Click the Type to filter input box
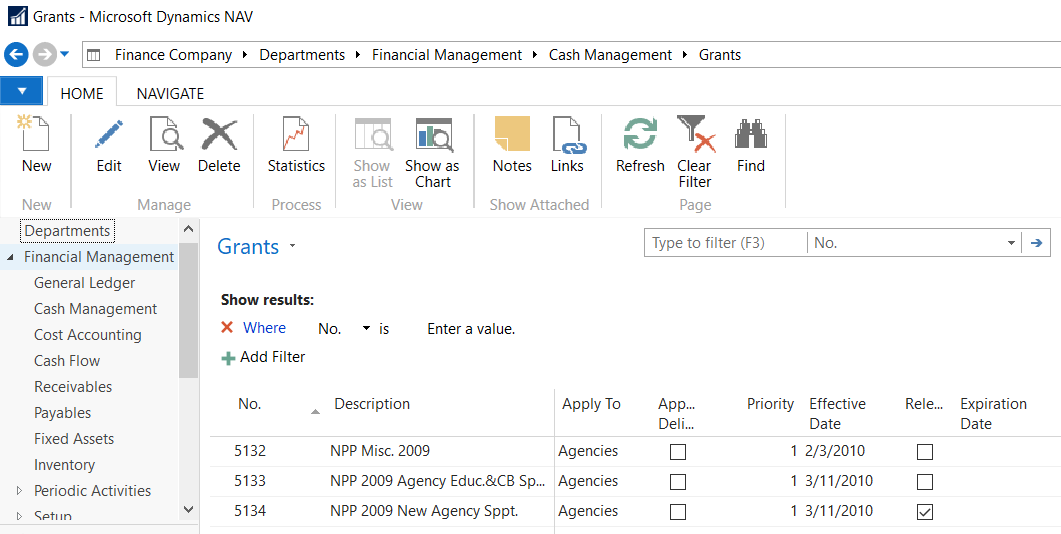The width and height of the screenshot is (1061, 534). coord(725,243)
